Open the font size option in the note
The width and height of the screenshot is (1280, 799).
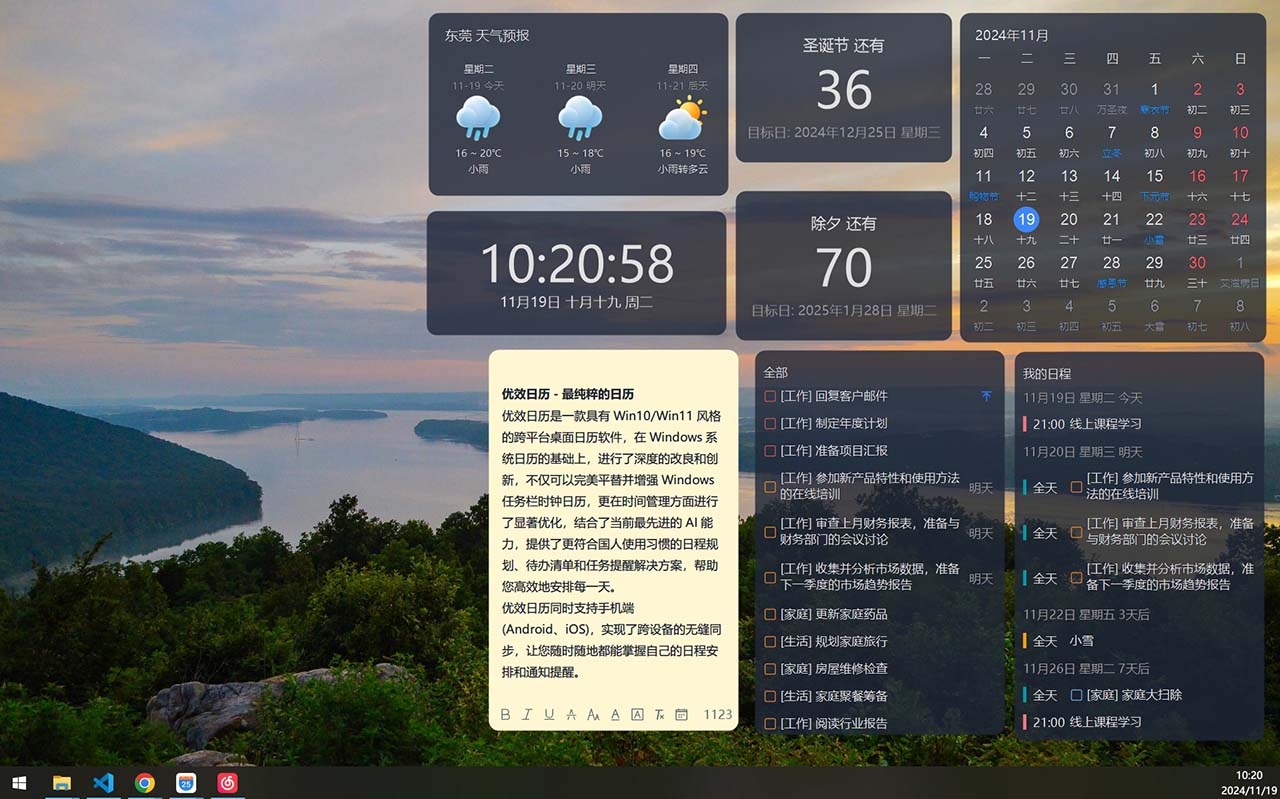click(593, 715)
